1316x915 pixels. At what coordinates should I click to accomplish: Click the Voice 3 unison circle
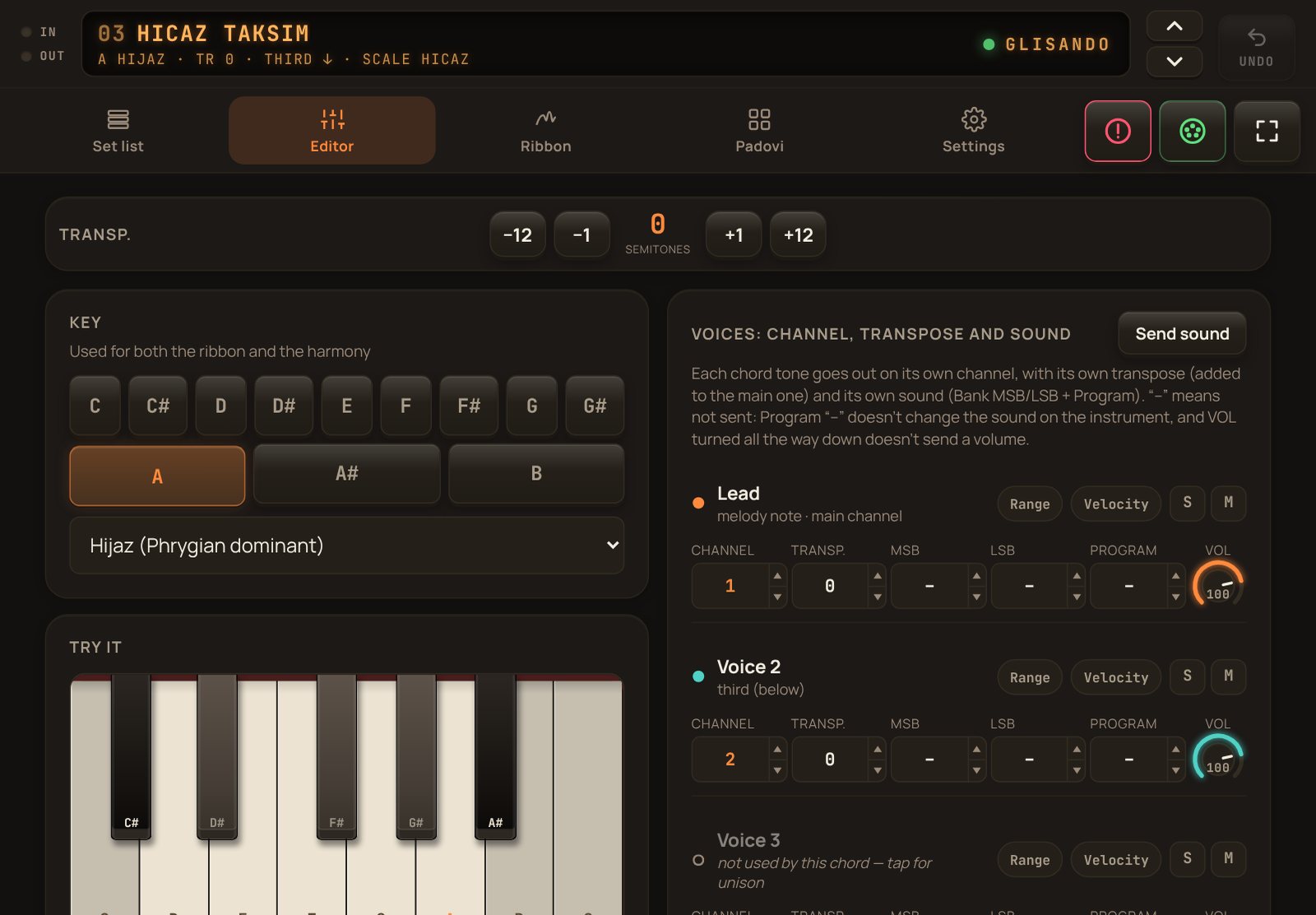point(698,860)
